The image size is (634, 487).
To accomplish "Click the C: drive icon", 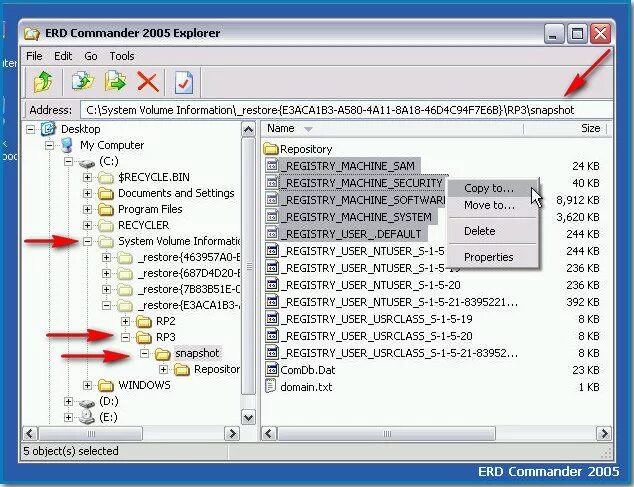I will point(87,163).
